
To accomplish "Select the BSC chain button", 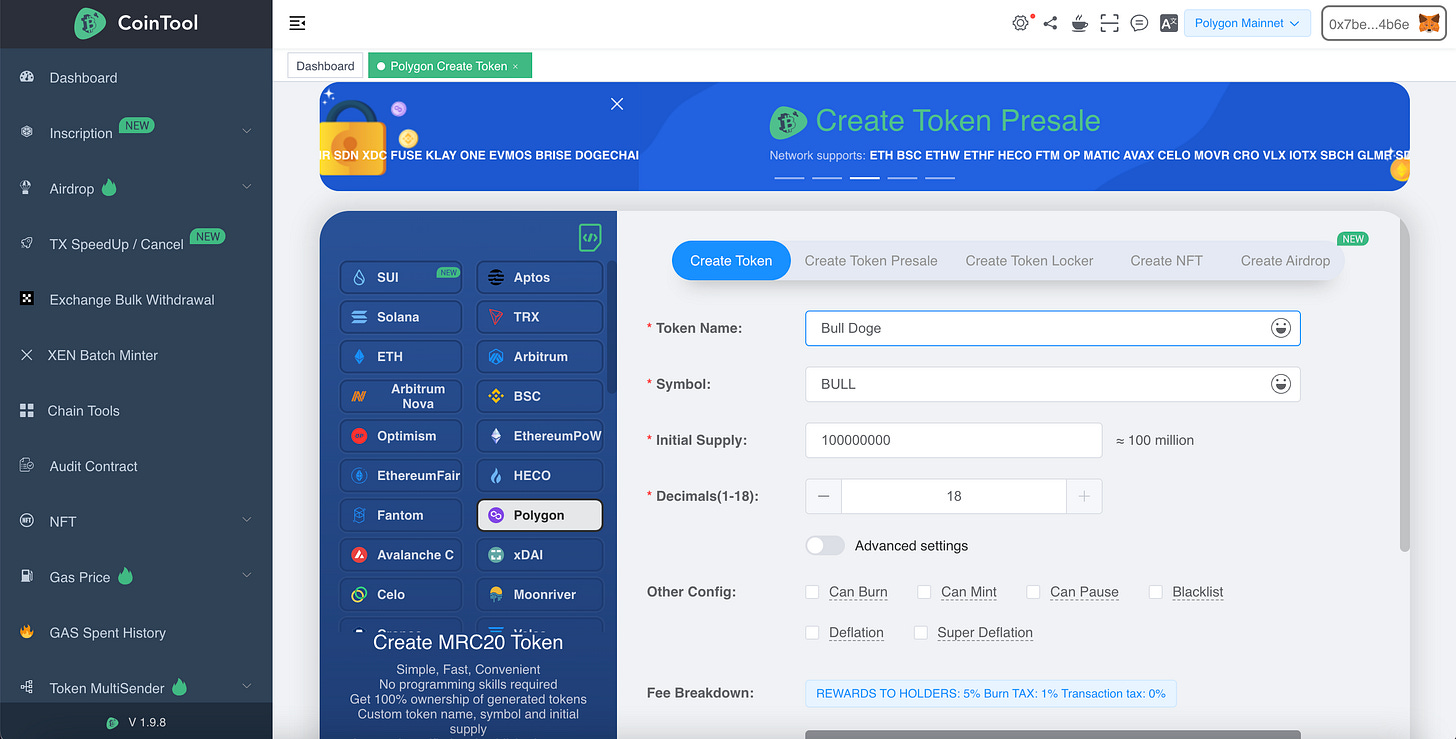I will 540,396.
